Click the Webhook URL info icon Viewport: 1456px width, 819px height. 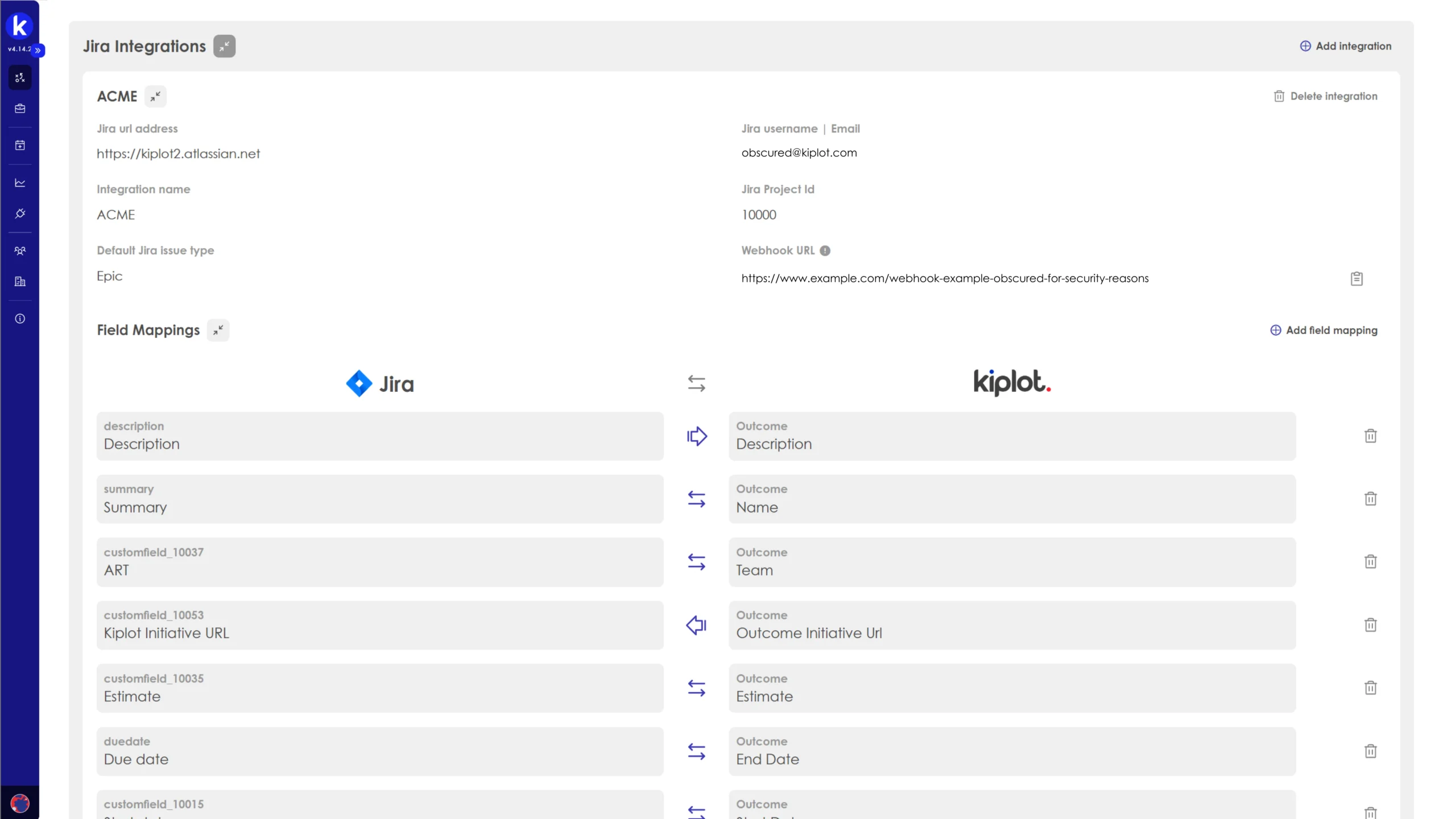pyautogui.click(x=825, y=251)
